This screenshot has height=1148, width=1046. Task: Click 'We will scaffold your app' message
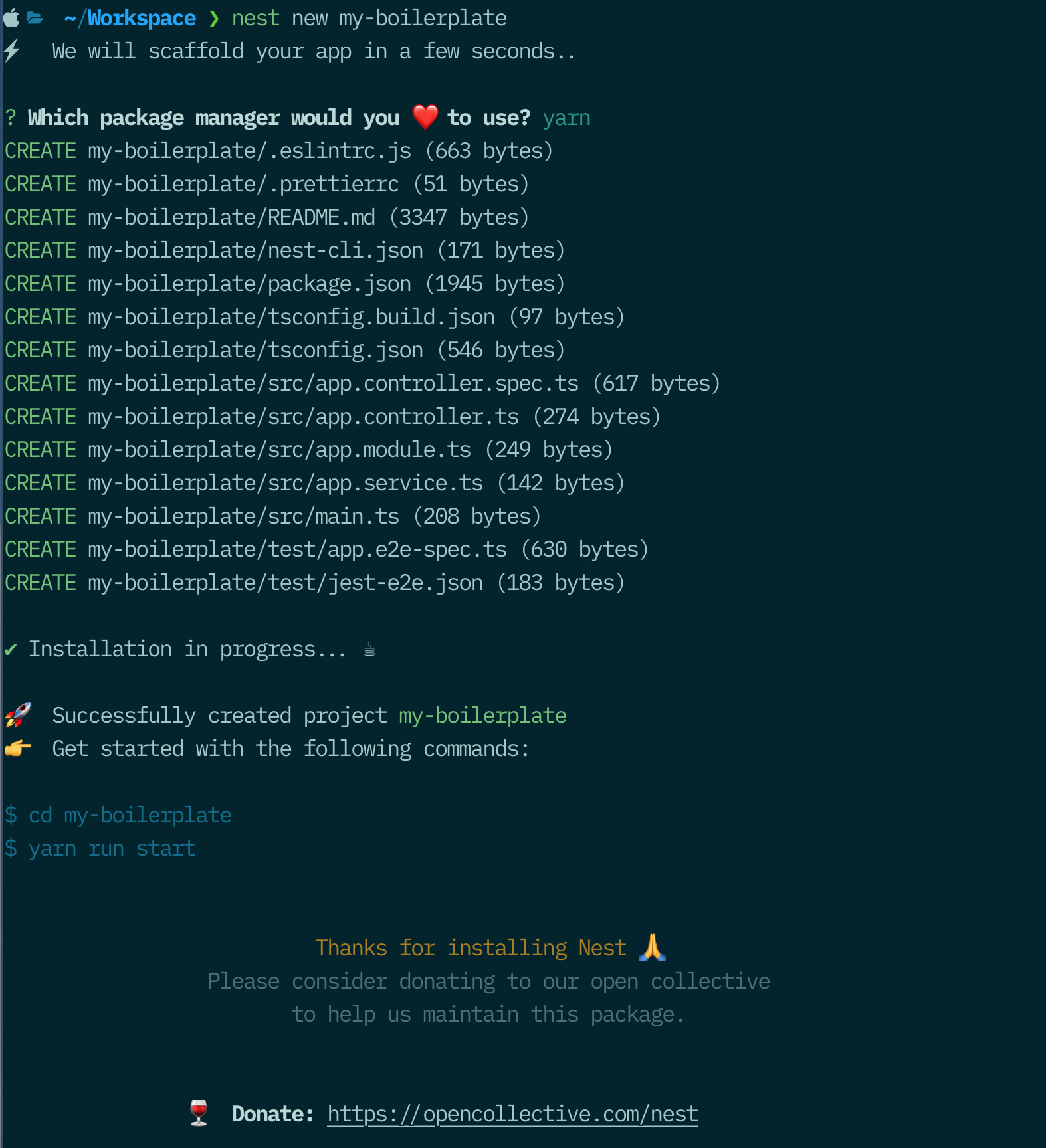314,52
